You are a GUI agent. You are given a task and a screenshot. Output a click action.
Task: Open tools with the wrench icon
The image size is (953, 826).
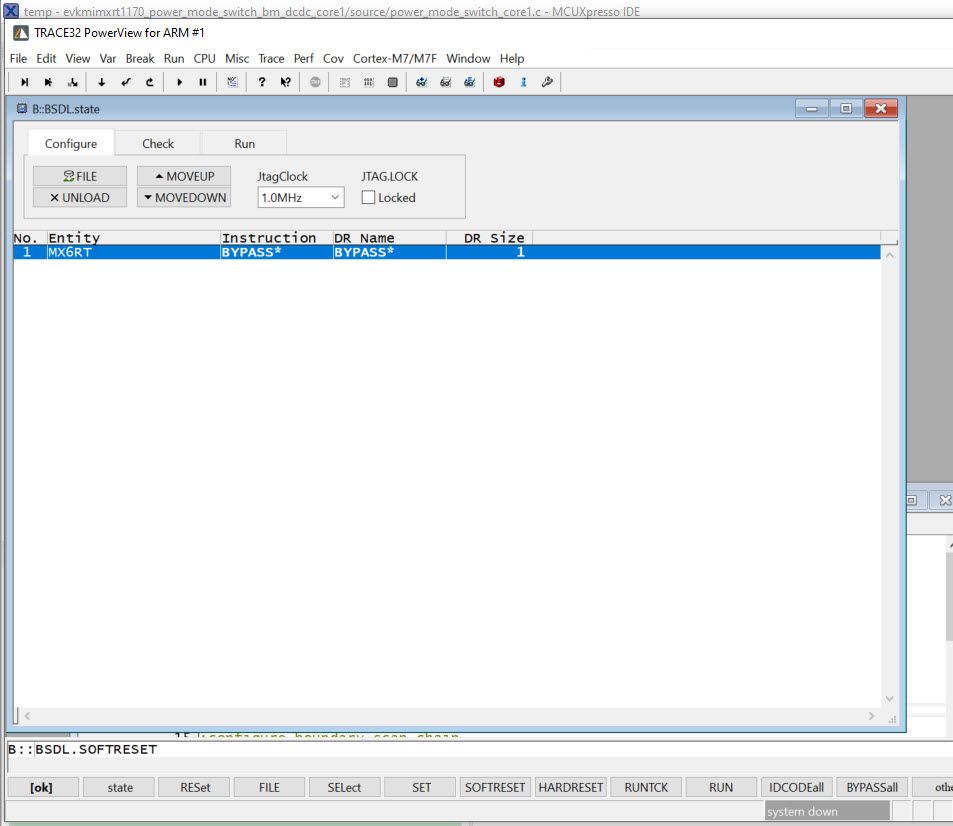pyautogui.click(x=546, y=82)
